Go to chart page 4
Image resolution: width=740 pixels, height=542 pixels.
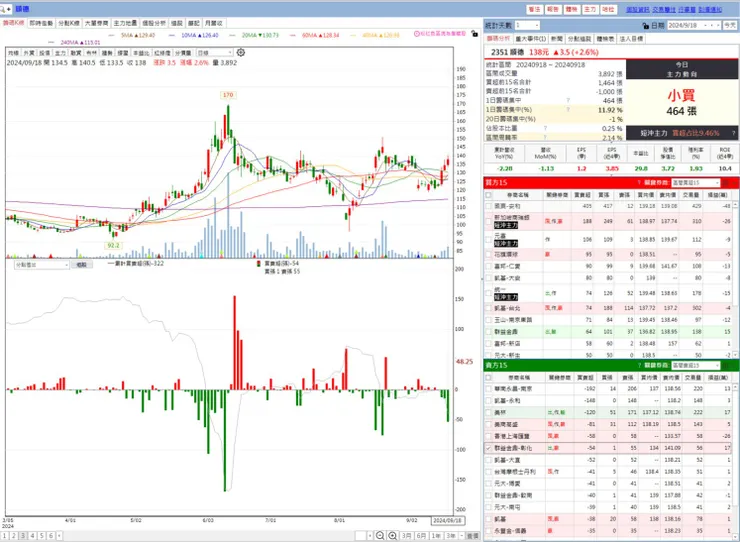point(32,535)
